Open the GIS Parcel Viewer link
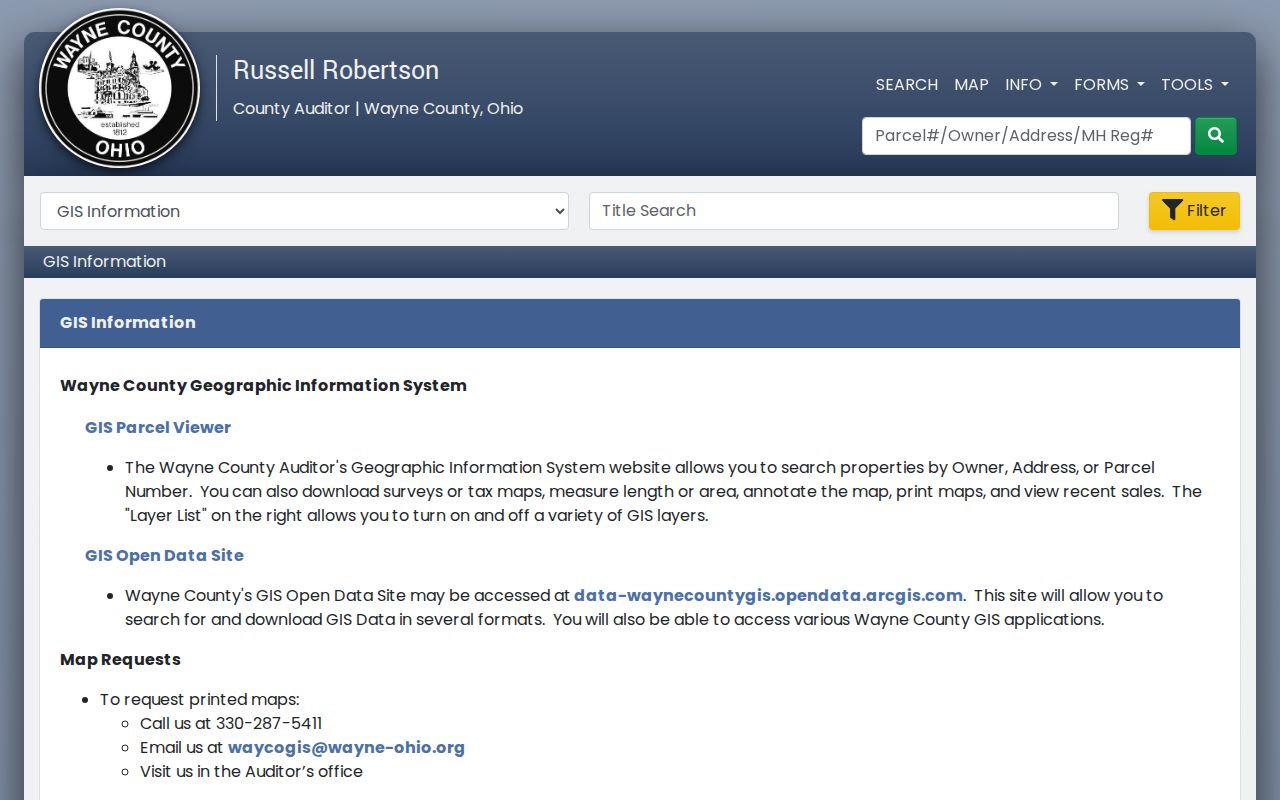The image size is (1280, 800). 158,427
